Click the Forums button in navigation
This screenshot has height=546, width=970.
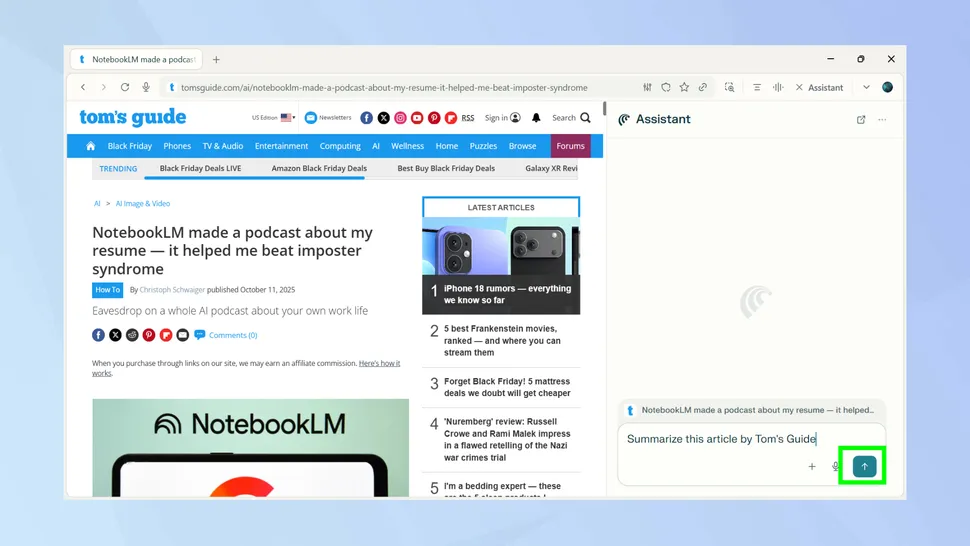coord(570,146)
